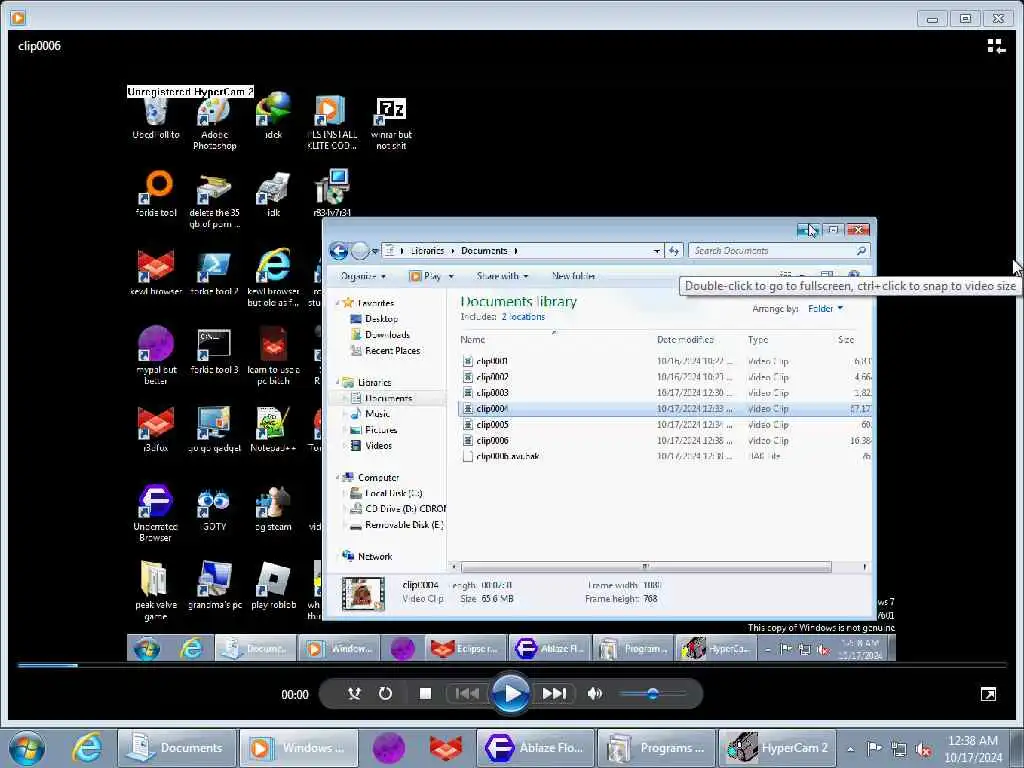The height and width of the screenshot is (768, 1024).
Task: Click Music under Libraries in the recording
Action: tap(377, 413)
